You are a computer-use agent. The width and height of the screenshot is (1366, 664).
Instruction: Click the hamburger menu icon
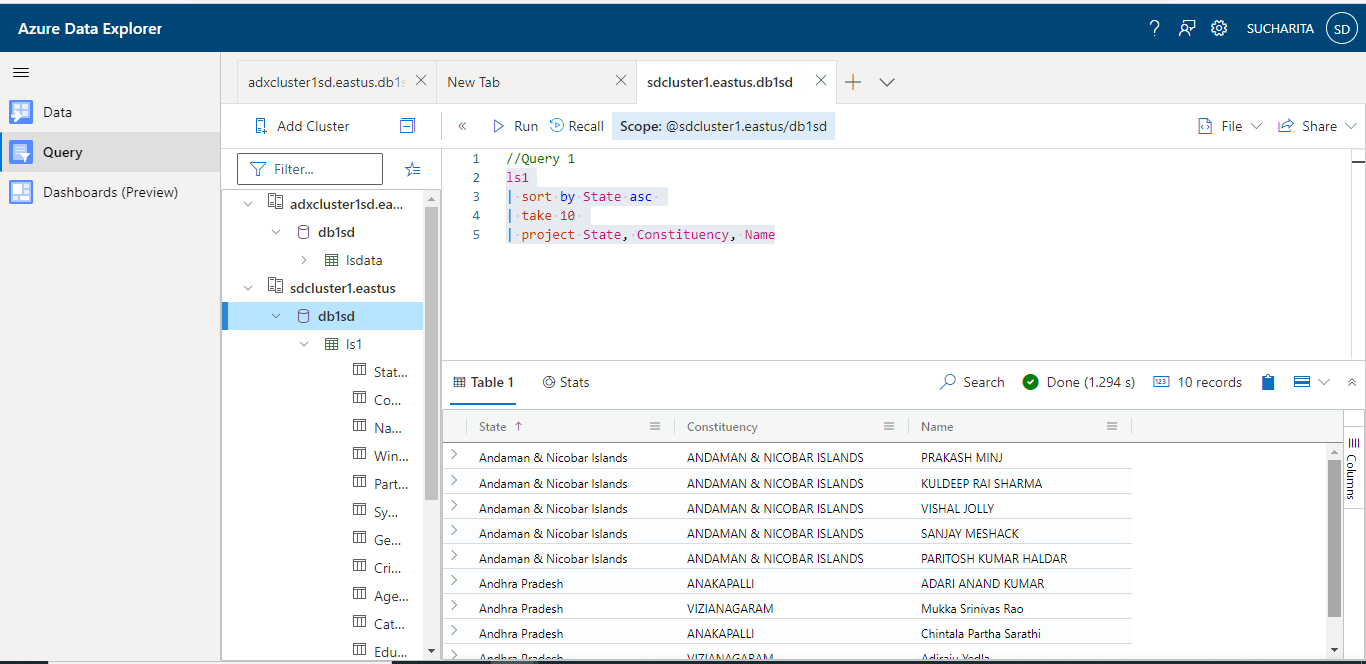pyautogui.click(x=21, y=72)
